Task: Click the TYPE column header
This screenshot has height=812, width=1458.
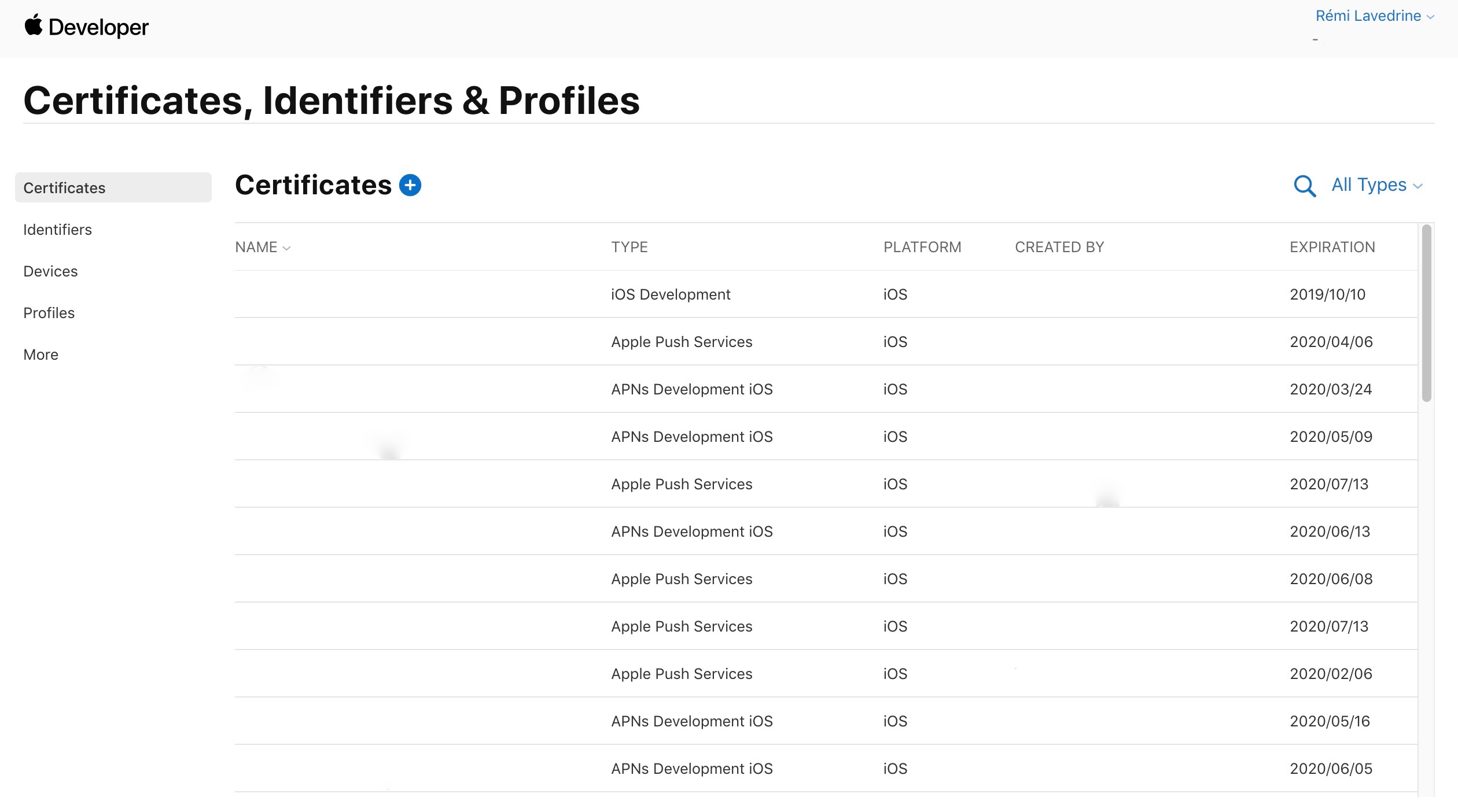Action: tap(629, 248)
